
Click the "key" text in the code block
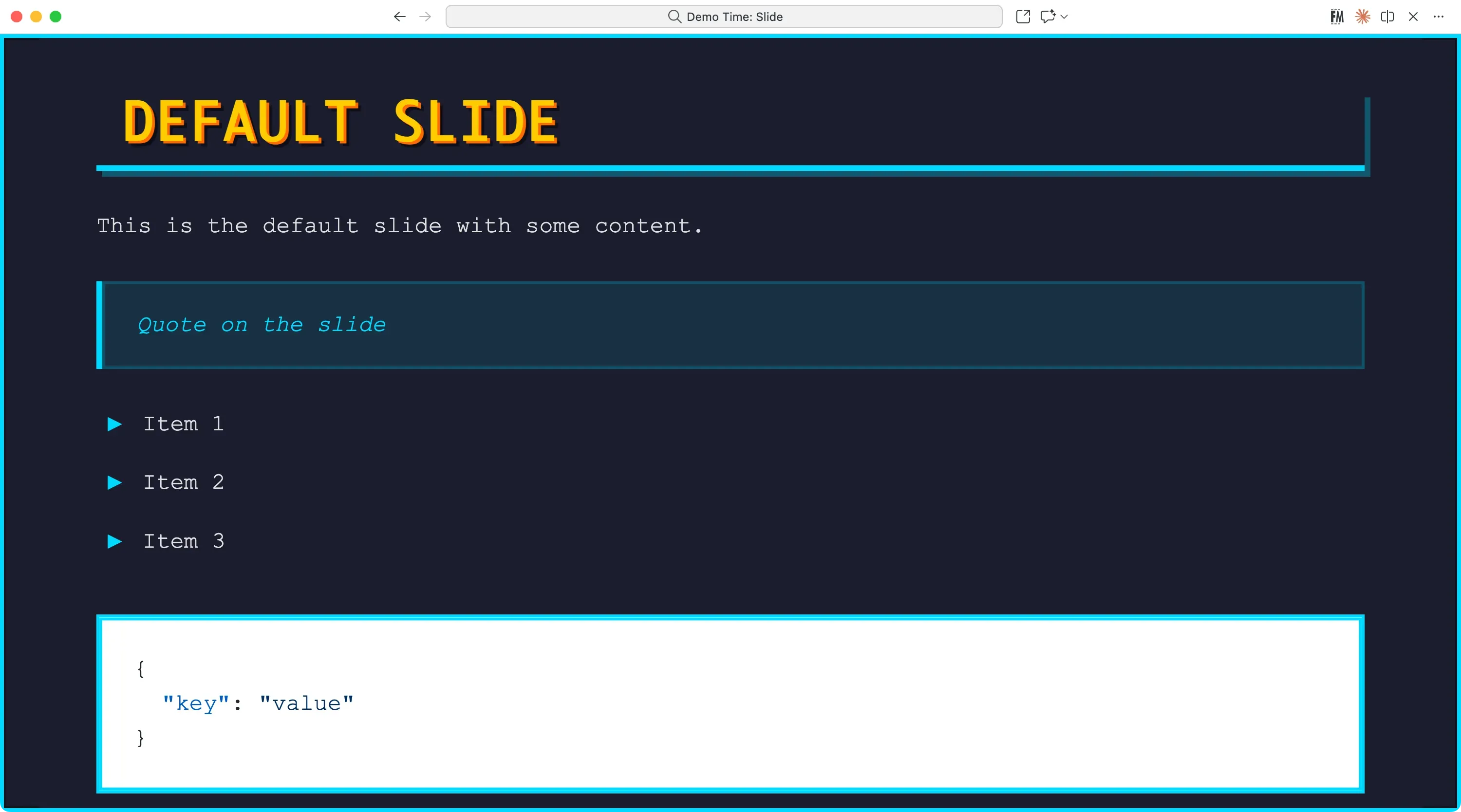(196, 704)
